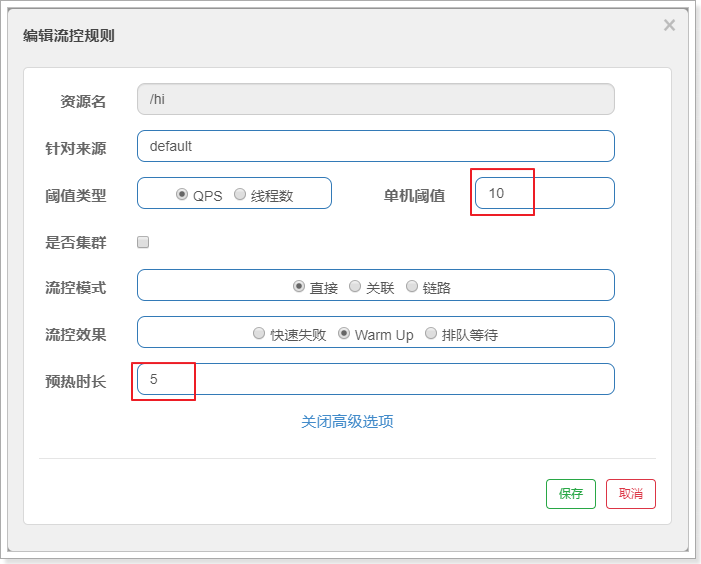701x564 pixels.
Task: Click the 针对来源 input with default
Action: point(375,146)
